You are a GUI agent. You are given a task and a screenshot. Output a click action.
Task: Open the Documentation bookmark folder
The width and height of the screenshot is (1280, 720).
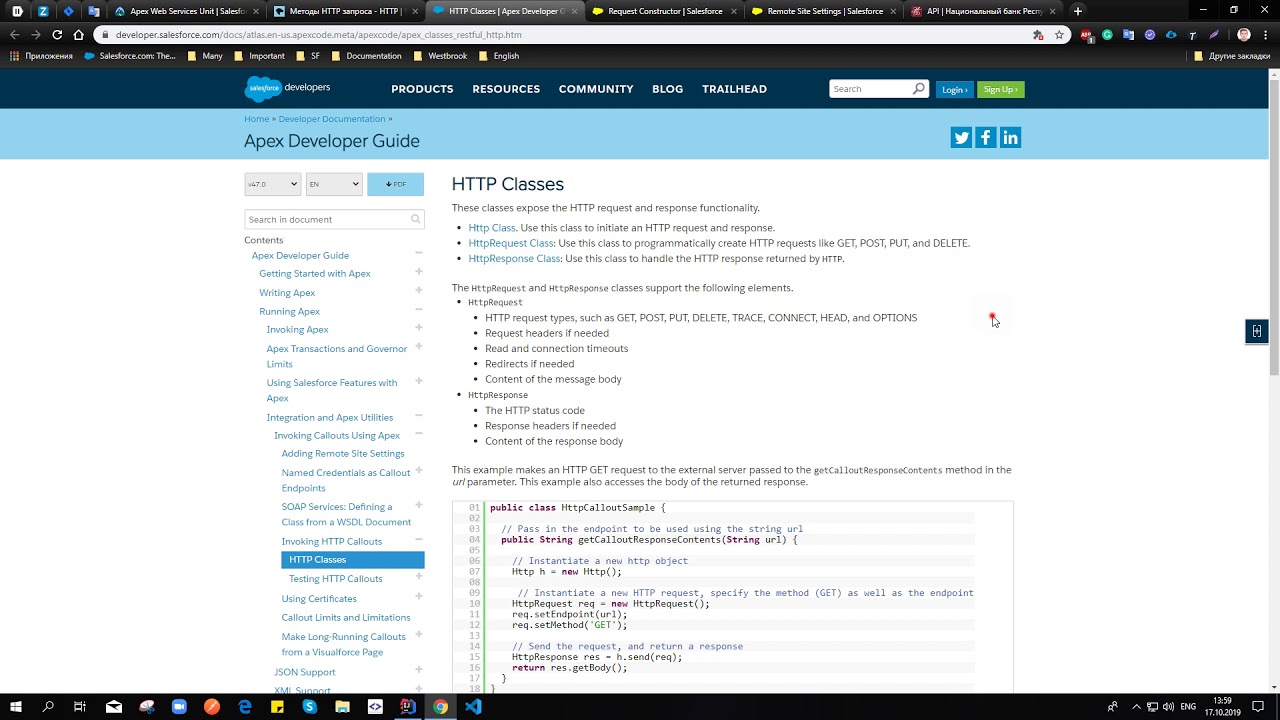pos(366,56)
